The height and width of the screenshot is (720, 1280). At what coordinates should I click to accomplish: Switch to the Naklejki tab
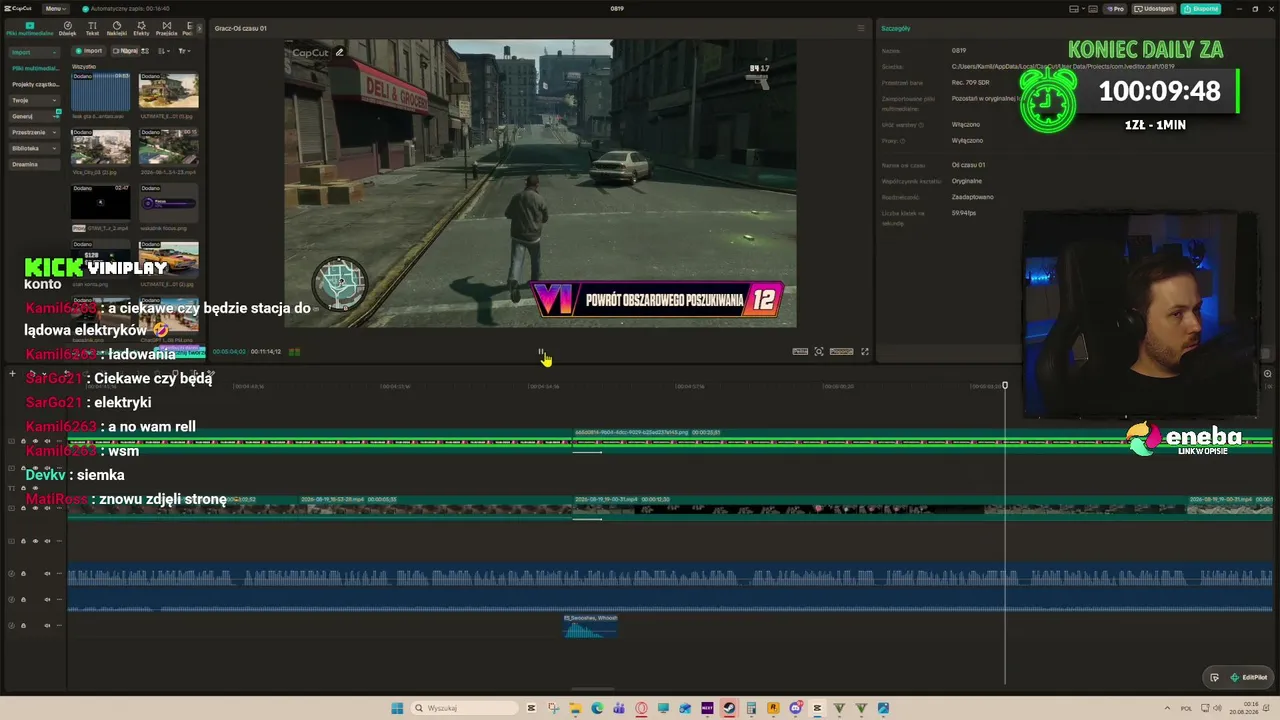(116, 29)
